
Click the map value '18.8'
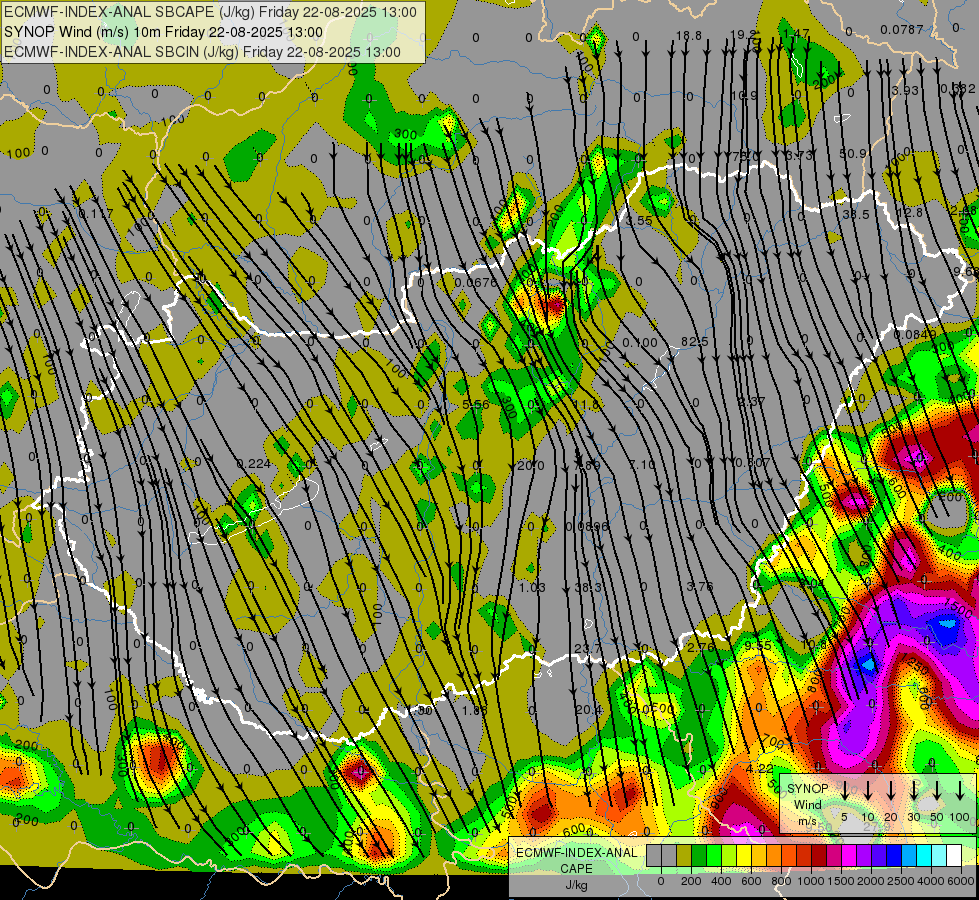689,36
